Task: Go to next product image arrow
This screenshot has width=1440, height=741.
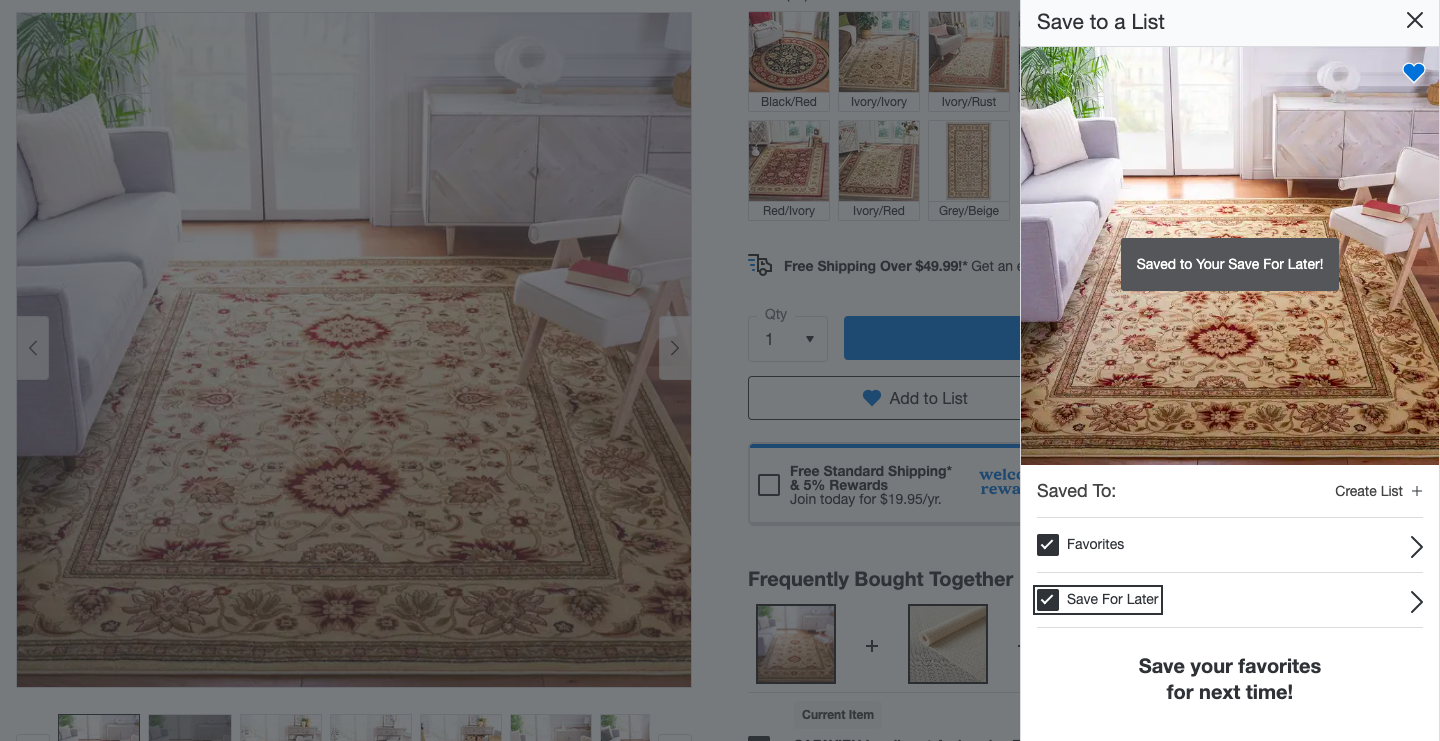Action: 675,348
